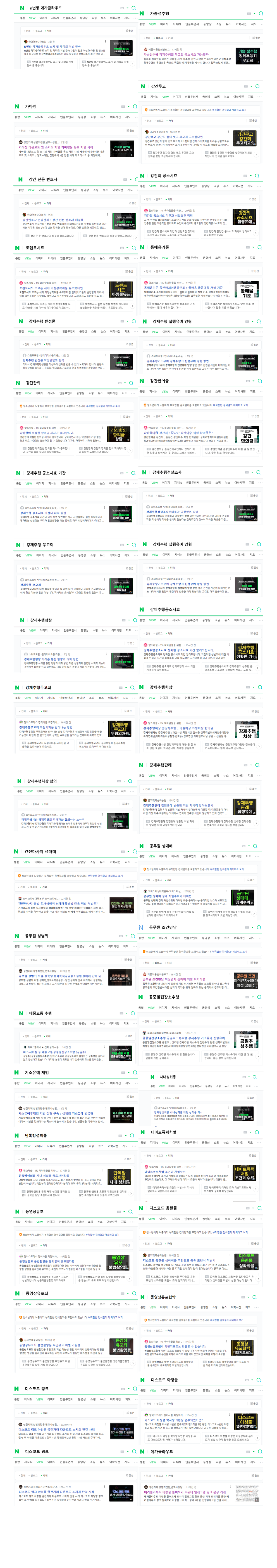Open the blog result title under the 통매음기준 search

pos(183,287)
